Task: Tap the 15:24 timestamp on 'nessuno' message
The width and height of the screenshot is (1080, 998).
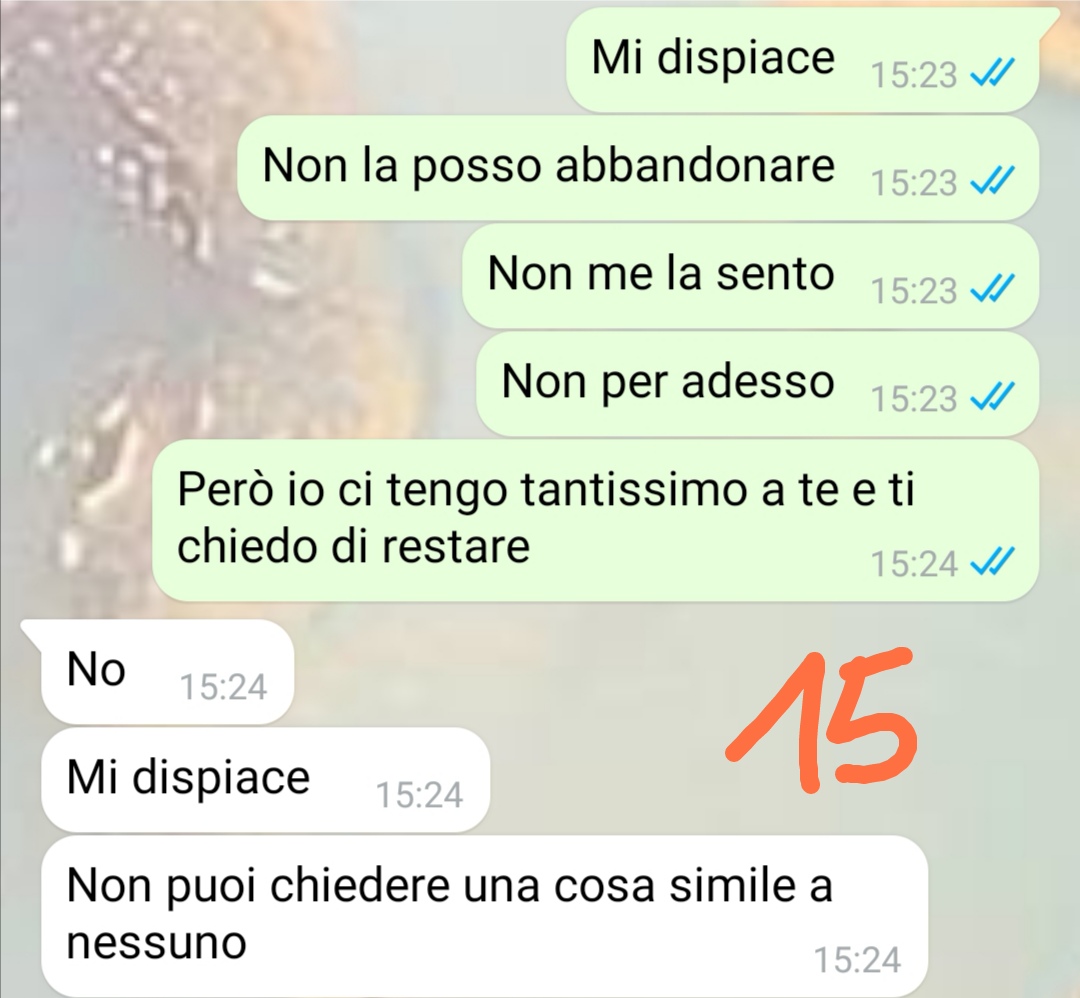Action: 858,959
